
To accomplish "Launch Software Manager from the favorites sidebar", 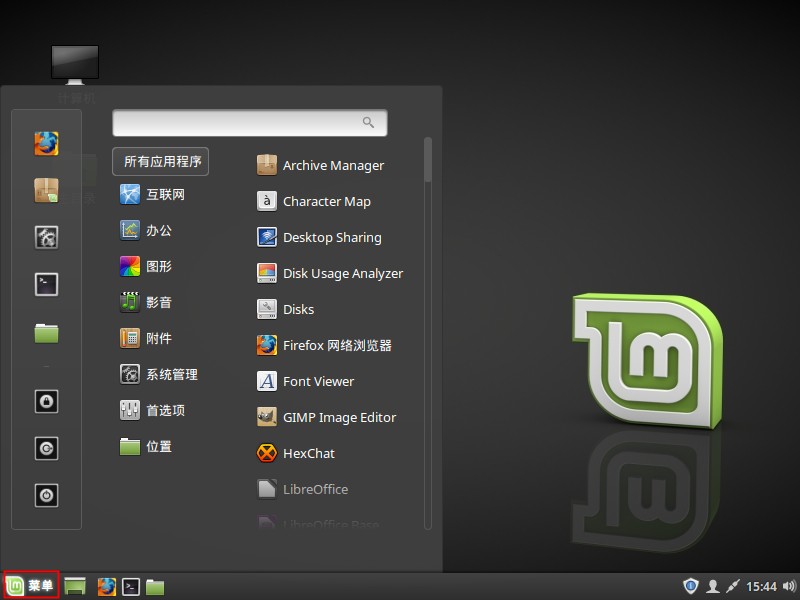I will point(46,190).
